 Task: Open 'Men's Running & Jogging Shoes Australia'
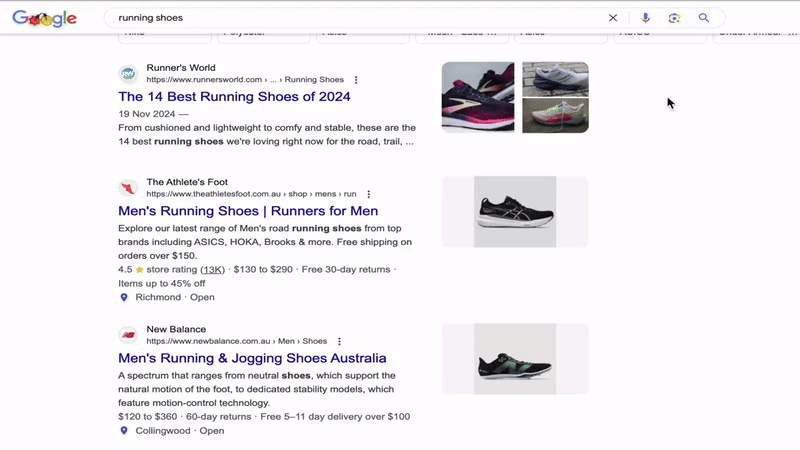click(252, 358)
